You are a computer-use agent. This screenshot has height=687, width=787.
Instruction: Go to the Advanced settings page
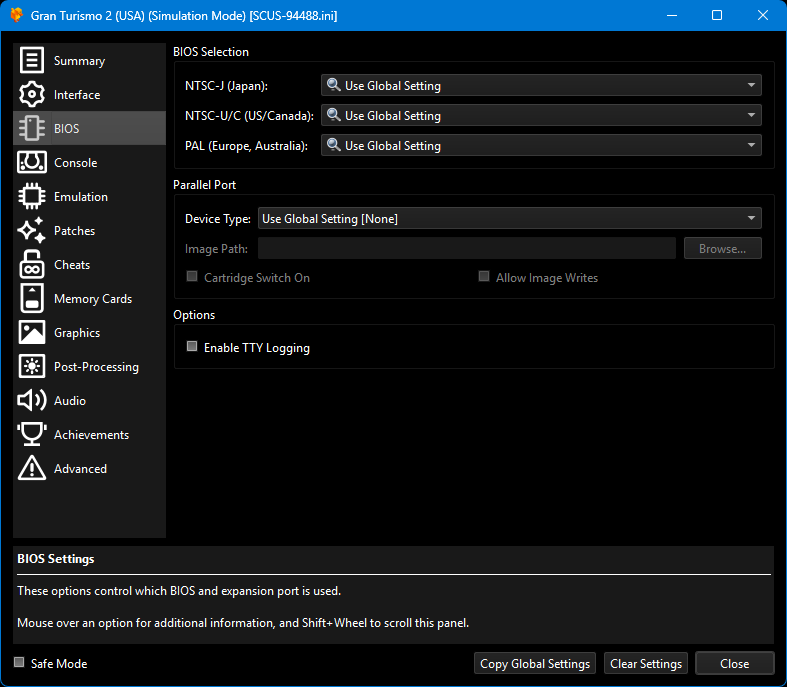point(80,469)
